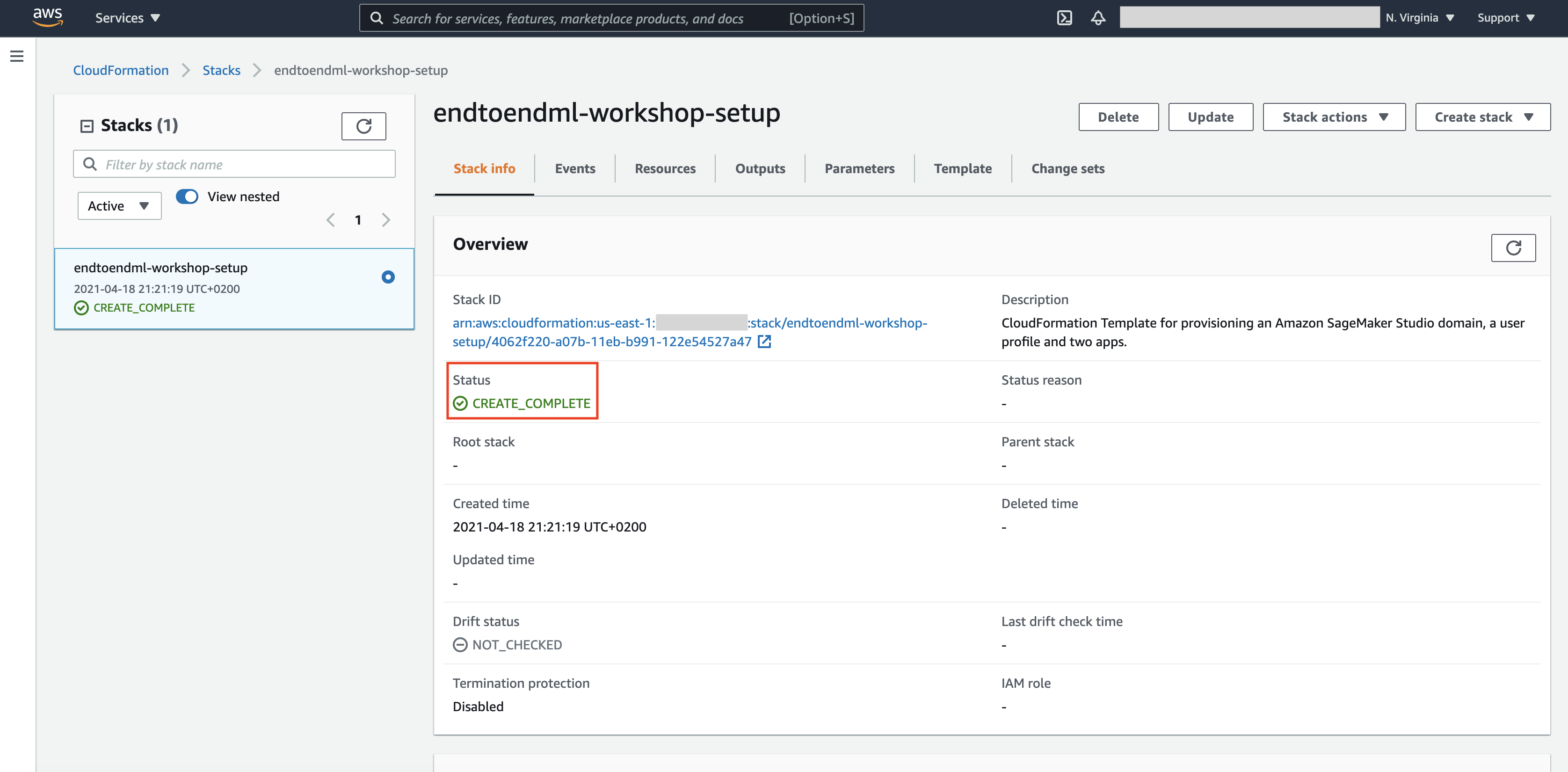Click the endtoendml-workshop-setup page heading
The image size is (1568, 772).
tap(606, 113)
